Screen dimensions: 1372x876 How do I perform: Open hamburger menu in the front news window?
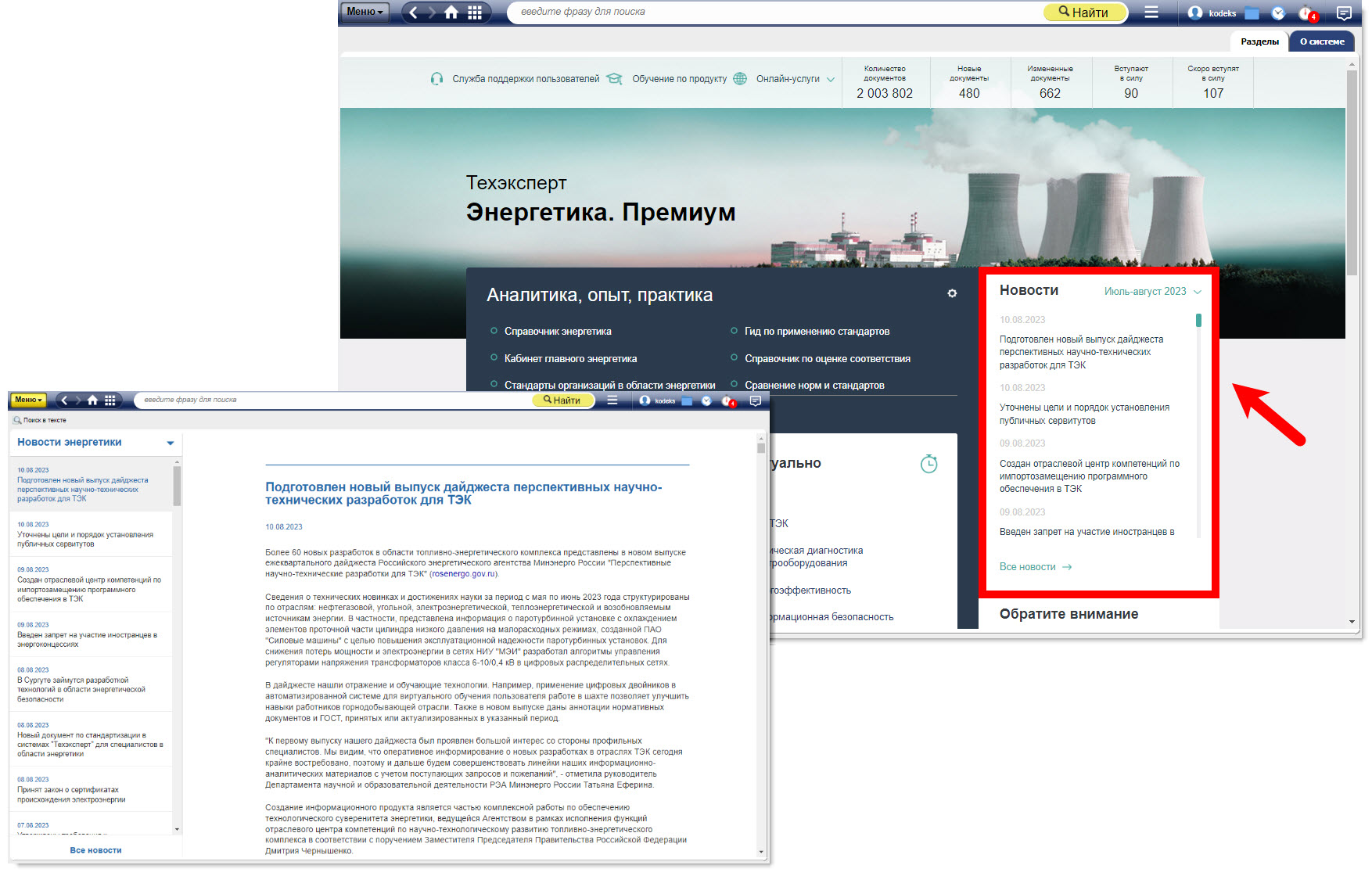tap(612, 400)
